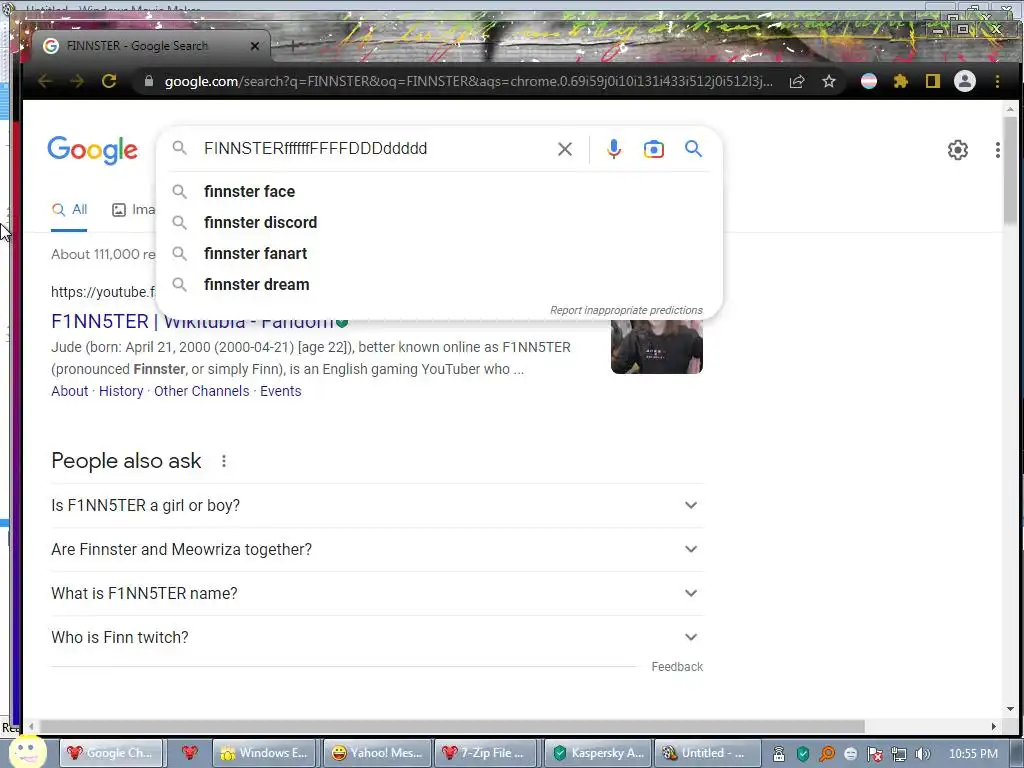Screen dimensions: 1024x768
Task: Open Google Lens image search camera icon
Action: (653, 149)
